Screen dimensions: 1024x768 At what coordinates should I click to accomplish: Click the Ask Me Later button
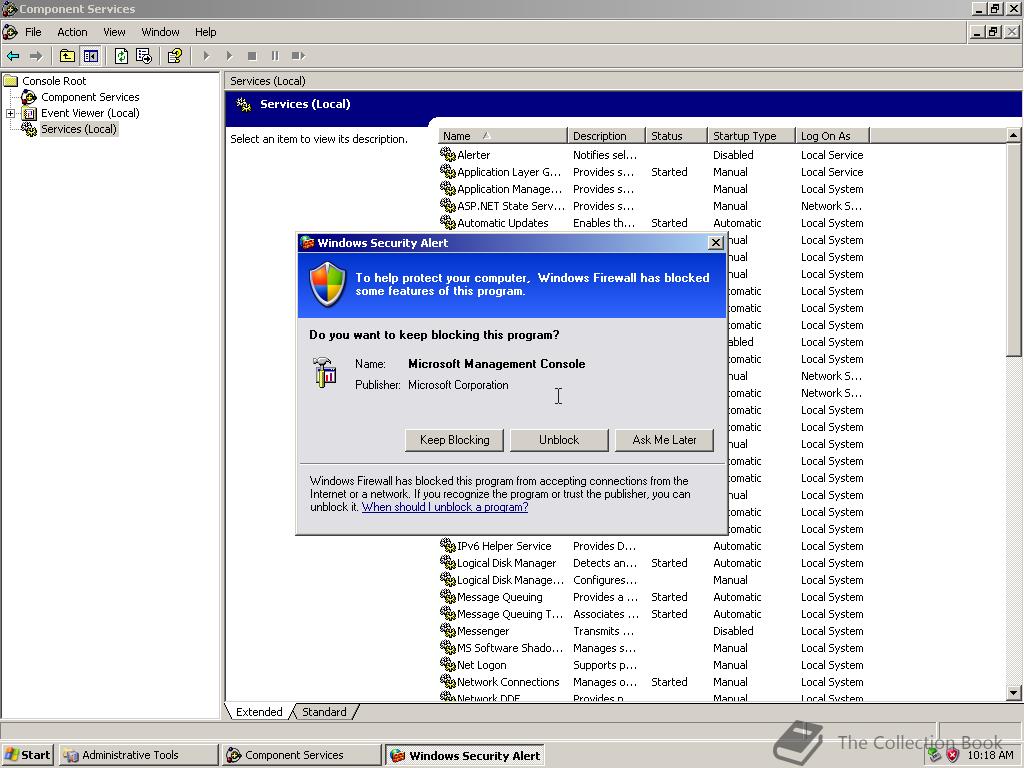click(664, 440)
